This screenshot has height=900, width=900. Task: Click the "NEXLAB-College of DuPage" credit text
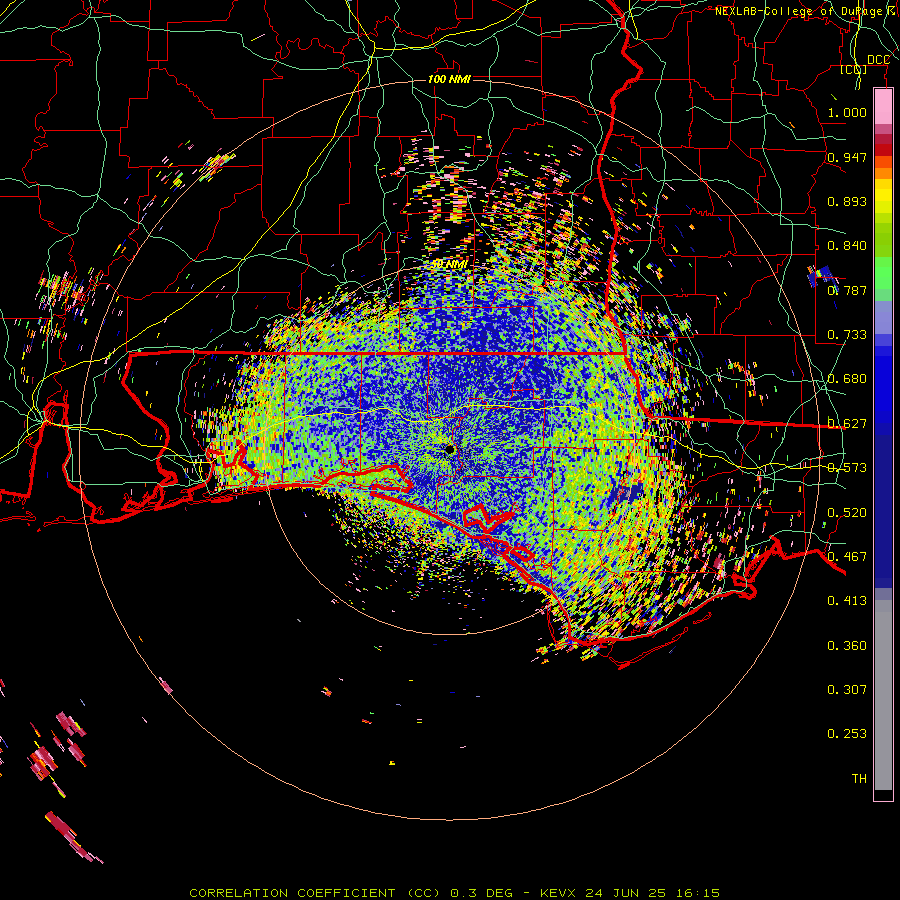point(798,11)
